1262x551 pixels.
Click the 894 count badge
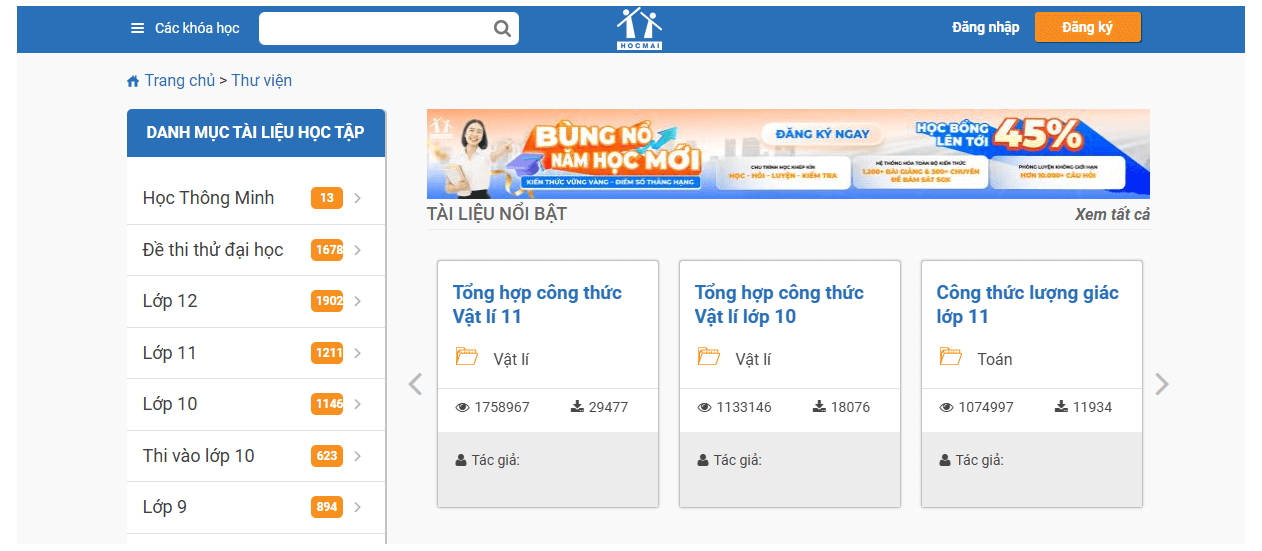click(327, 507)
